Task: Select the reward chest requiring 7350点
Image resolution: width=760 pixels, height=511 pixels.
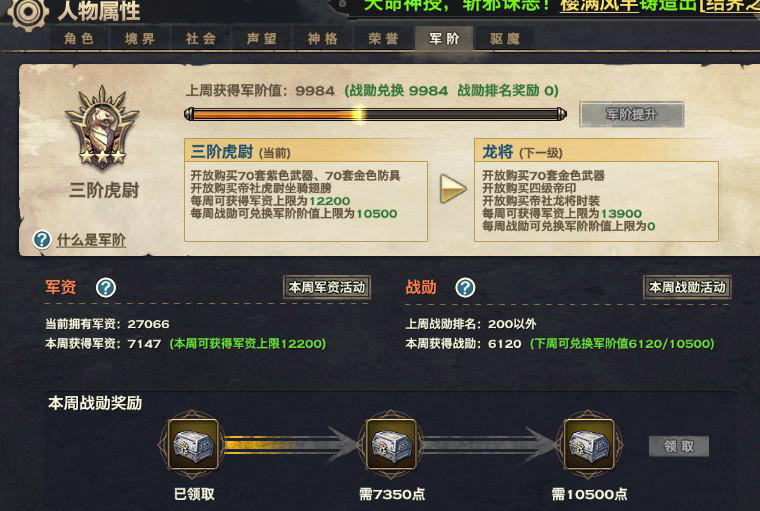Action: 391,445
